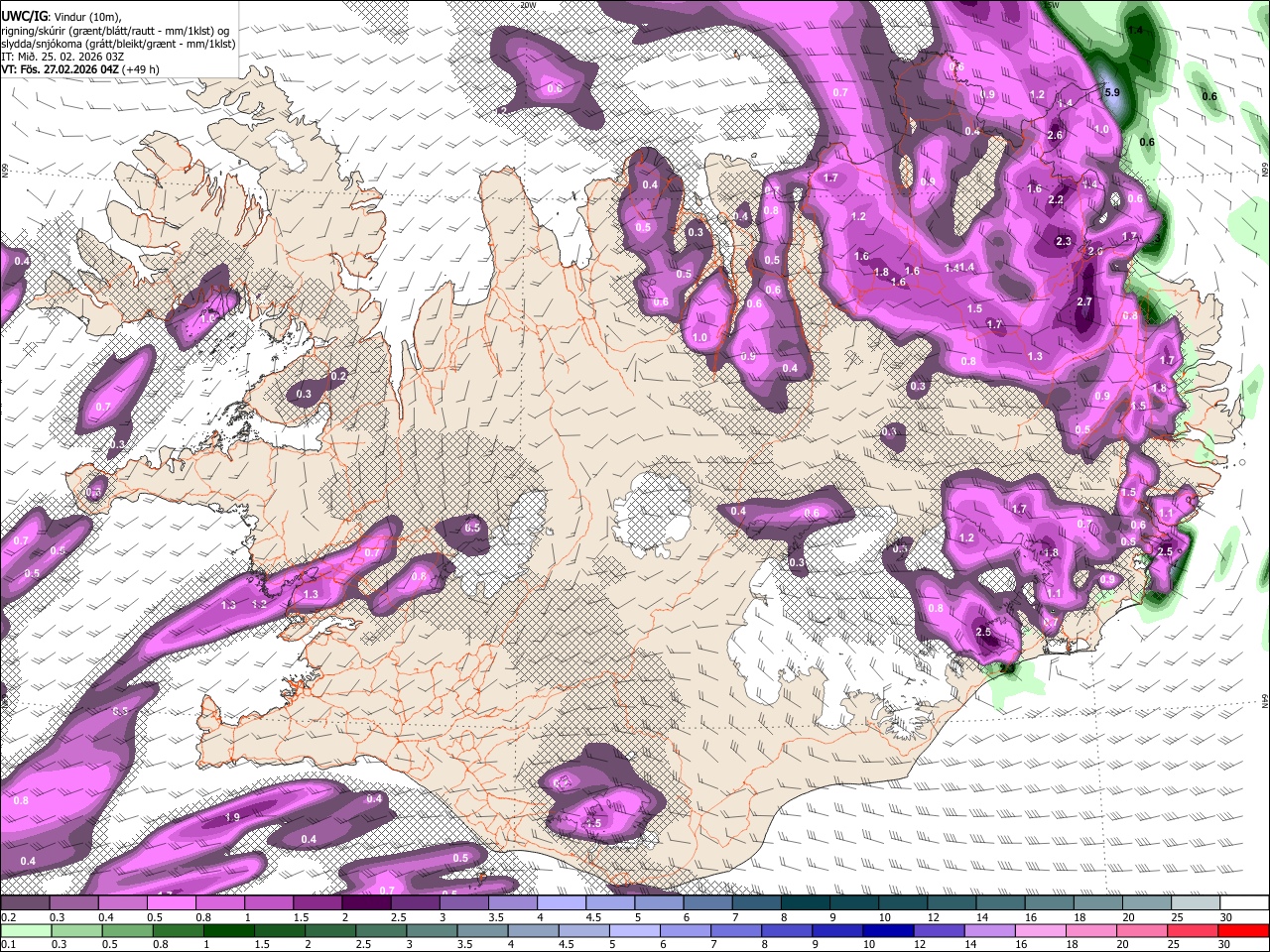Click the 'slydda/snjókoma' legend description line
The width and height of the screenshot is (1270, 952).
[x=118, y=44]
